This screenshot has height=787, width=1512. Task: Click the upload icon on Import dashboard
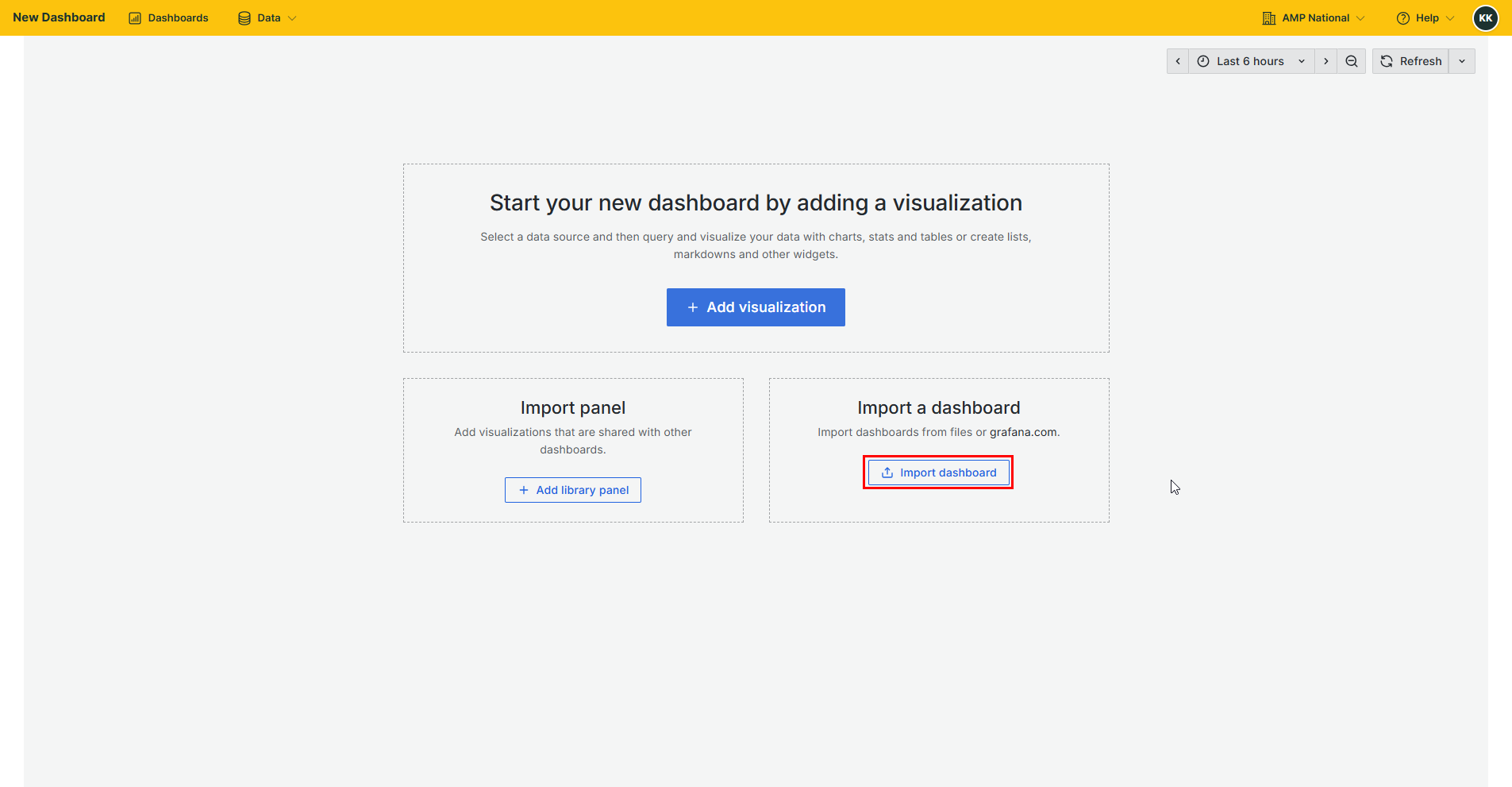(887, 473)
